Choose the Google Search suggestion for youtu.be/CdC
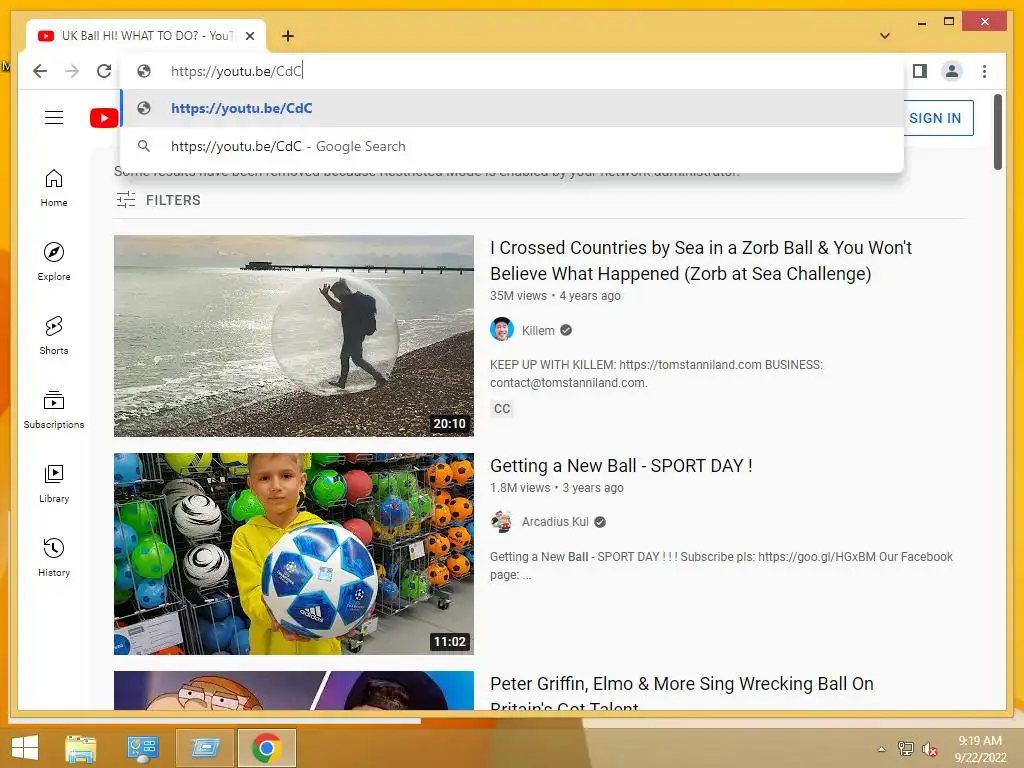1024x768 pixels. pos(512,146)
